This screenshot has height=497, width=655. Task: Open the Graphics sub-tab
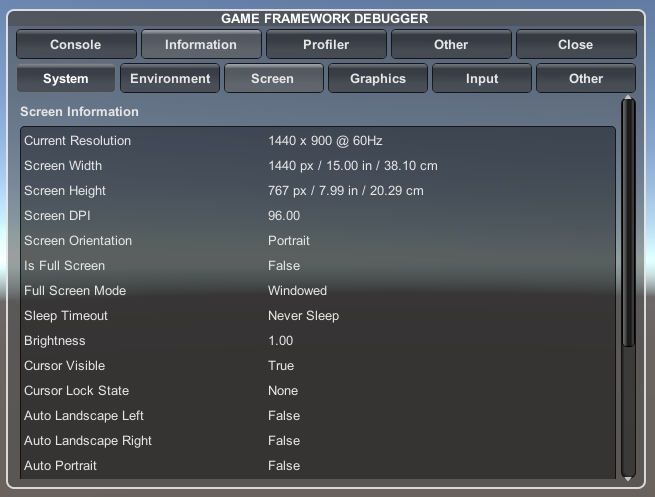[x=378, y=78]
